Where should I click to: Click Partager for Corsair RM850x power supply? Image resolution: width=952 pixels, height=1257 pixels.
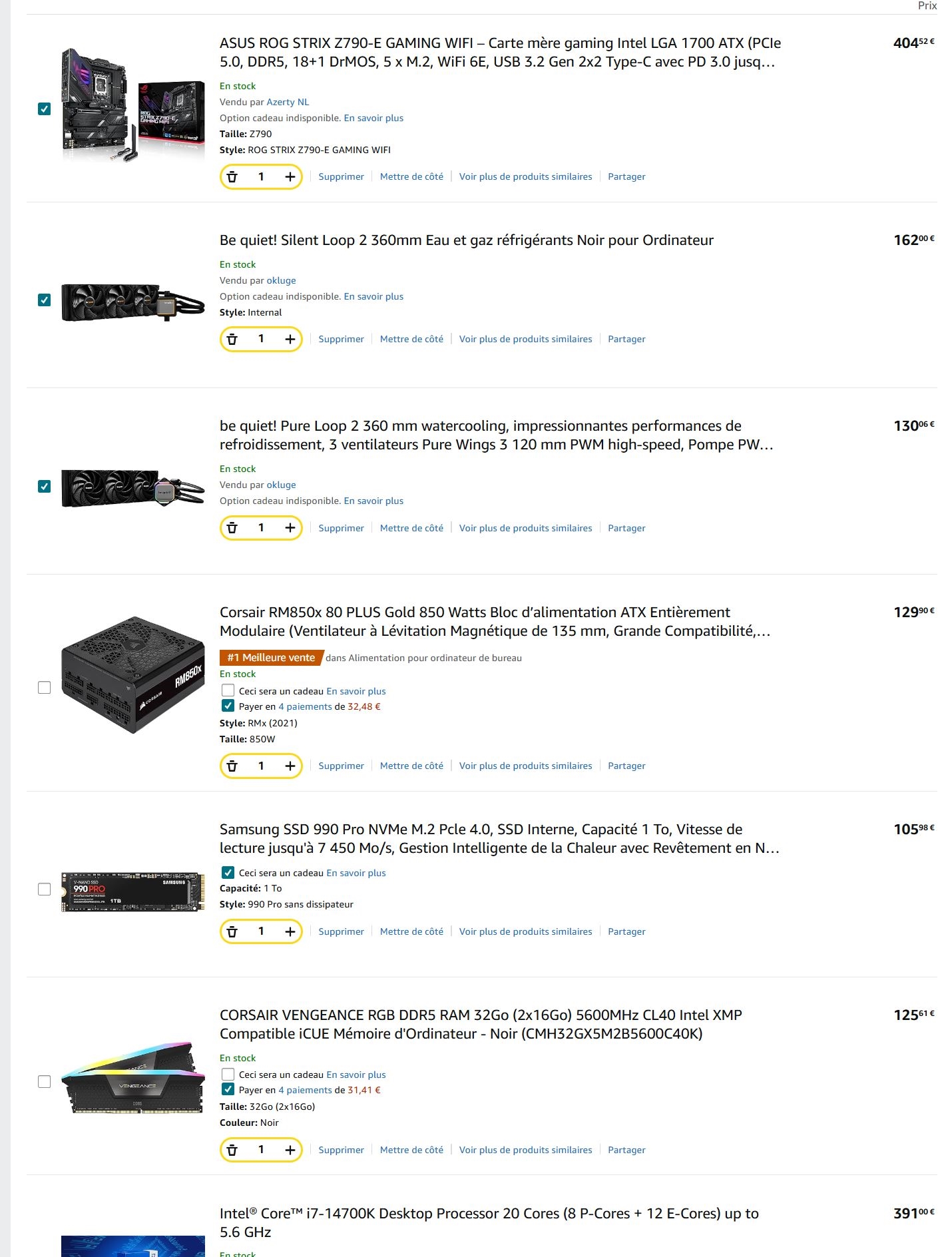(x=626, y=766)
